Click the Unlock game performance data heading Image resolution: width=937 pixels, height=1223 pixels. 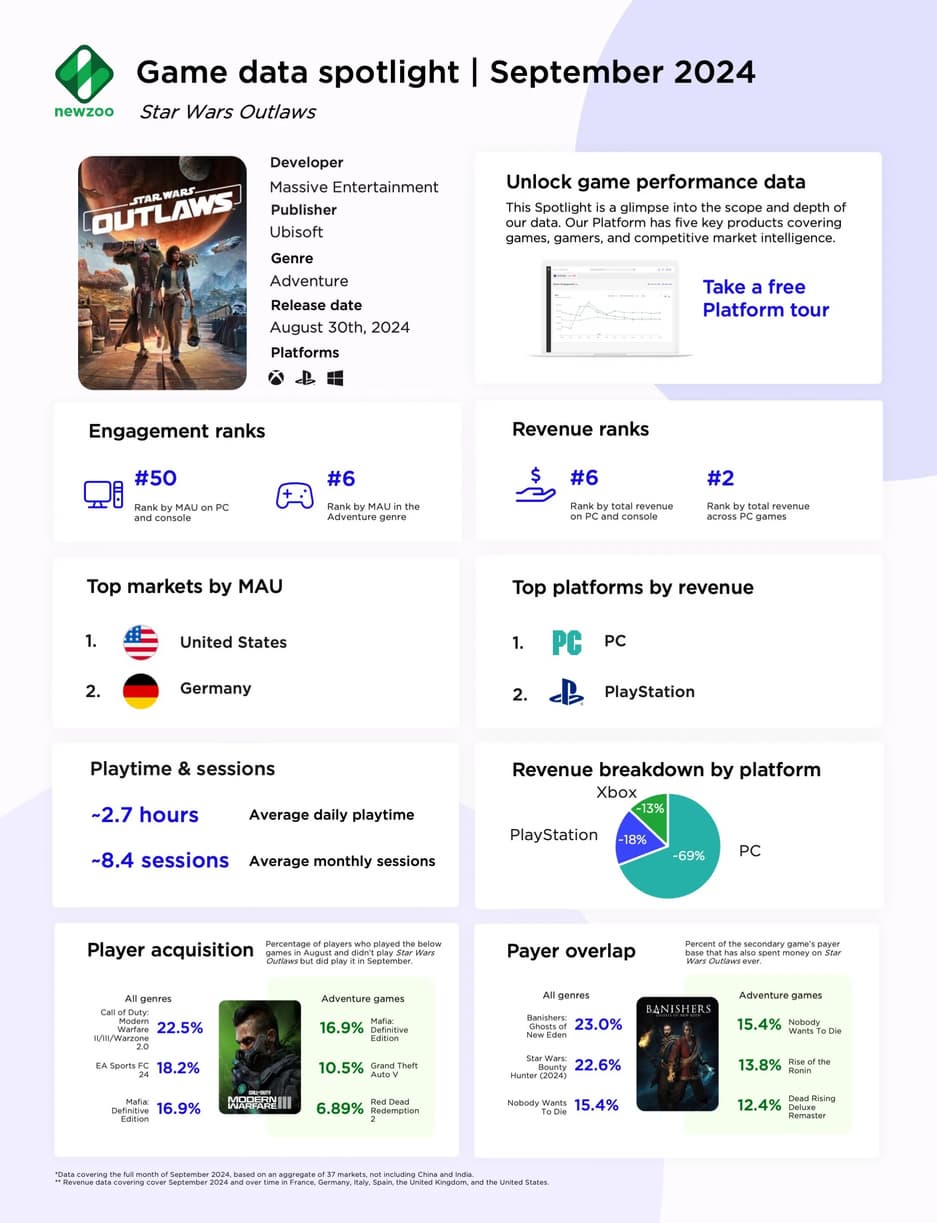[655, 182]
